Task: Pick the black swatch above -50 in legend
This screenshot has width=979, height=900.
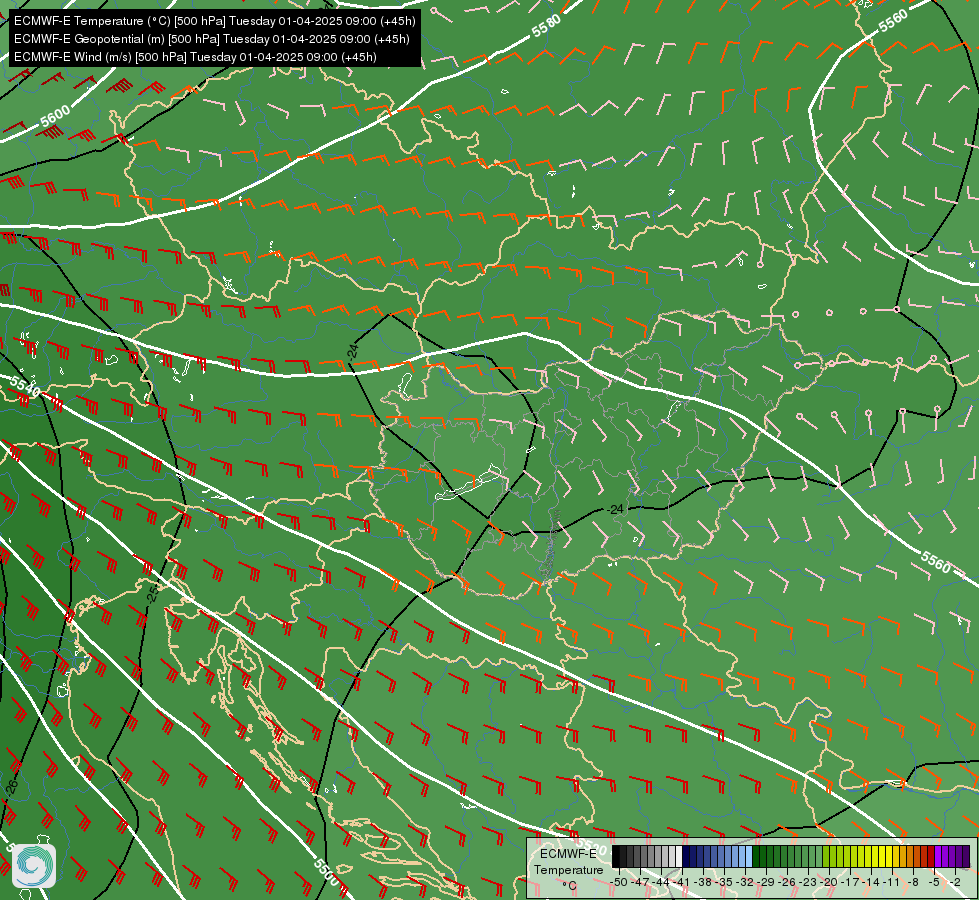Action: (x=616, y=856)
